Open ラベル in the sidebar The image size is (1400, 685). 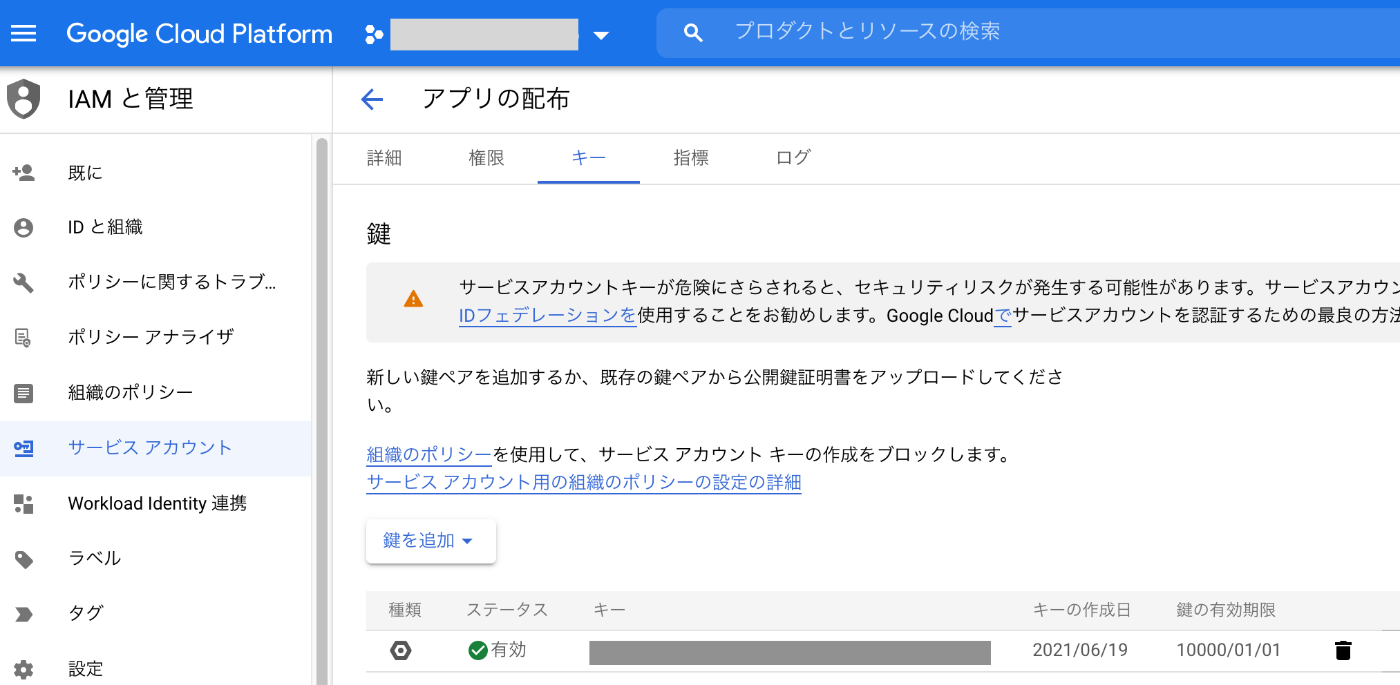pyautogui.click(x=156, y=559)
